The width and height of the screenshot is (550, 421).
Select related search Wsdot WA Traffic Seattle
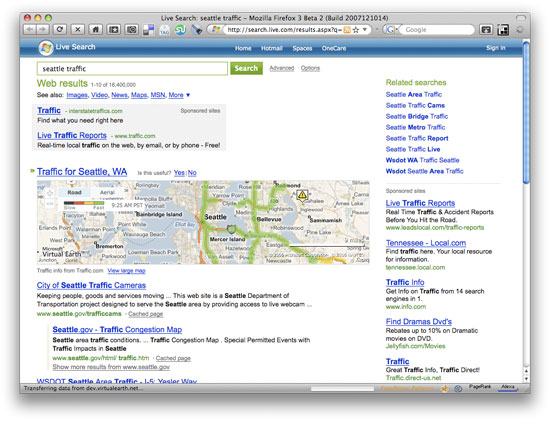click(x=422, y=160)
